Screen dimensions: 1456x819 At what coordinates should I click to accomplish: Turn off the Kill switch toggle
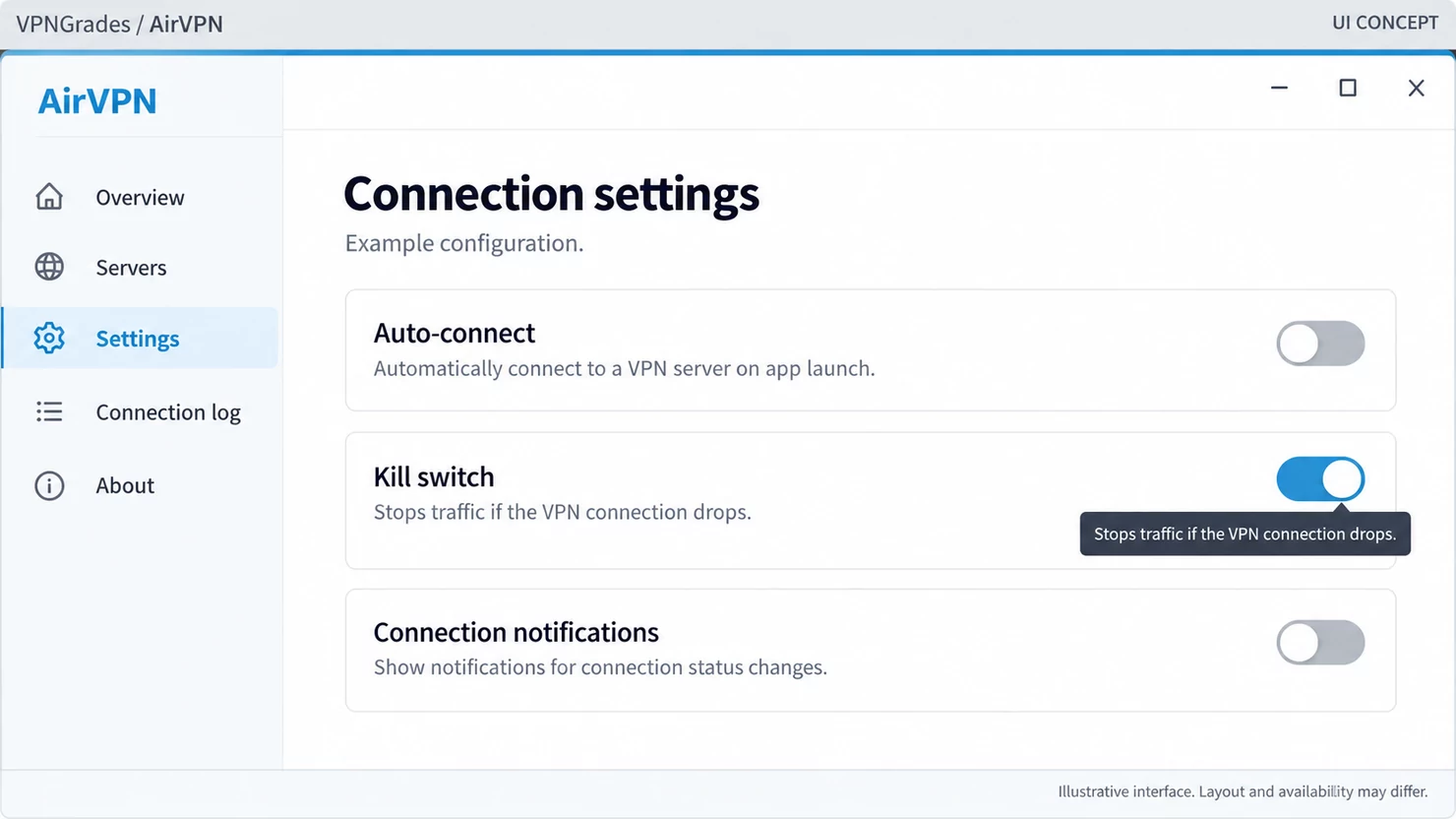(x=1320, y=479)
